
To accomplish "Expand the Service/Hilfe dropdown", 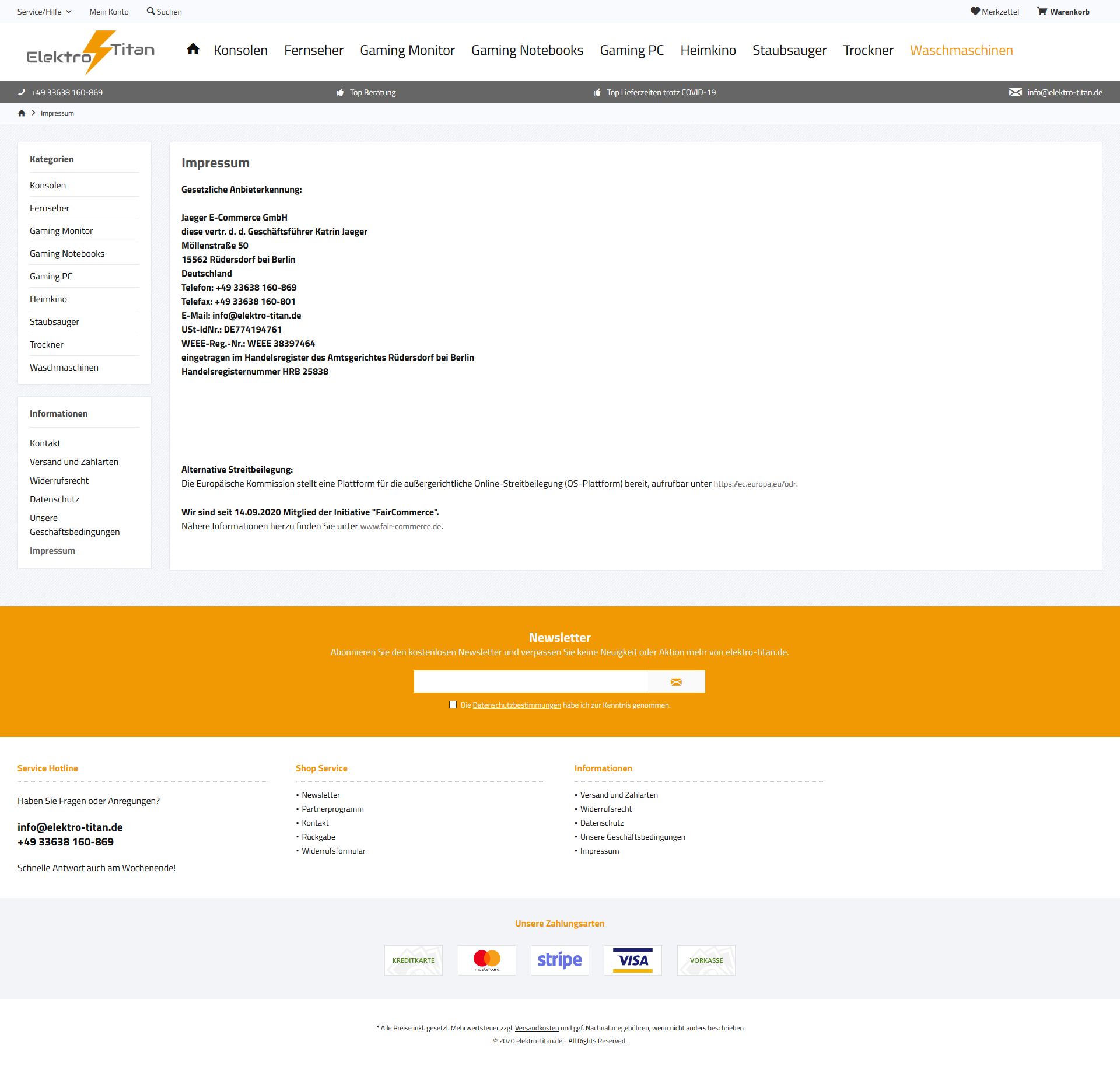I will point(44,12).
